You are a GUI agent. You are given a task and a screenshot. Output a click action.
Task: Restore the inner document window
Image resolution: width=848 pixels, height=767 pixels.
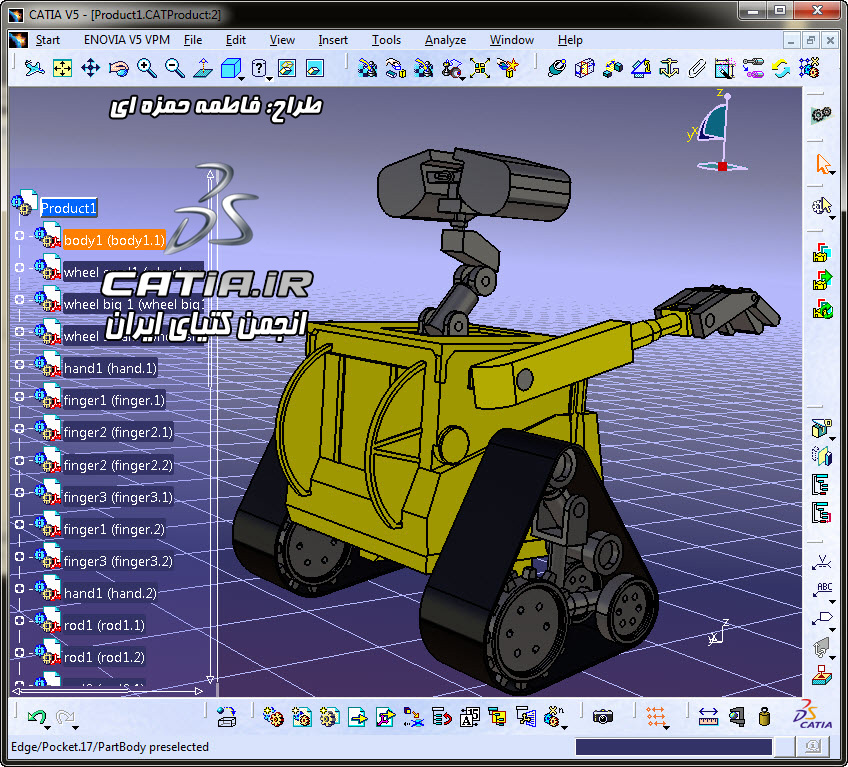(x=811, y=40)
